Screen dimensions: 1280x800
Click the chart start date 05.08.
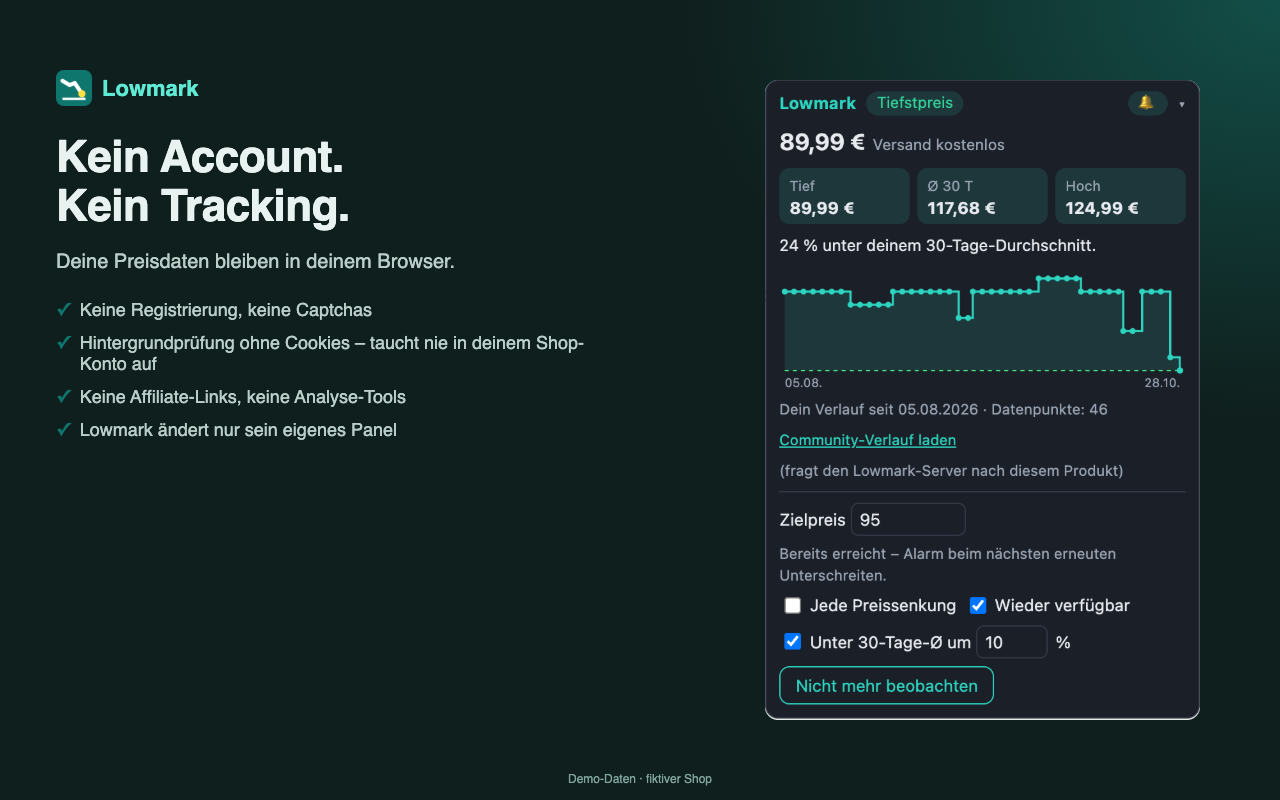coord(803,383)
